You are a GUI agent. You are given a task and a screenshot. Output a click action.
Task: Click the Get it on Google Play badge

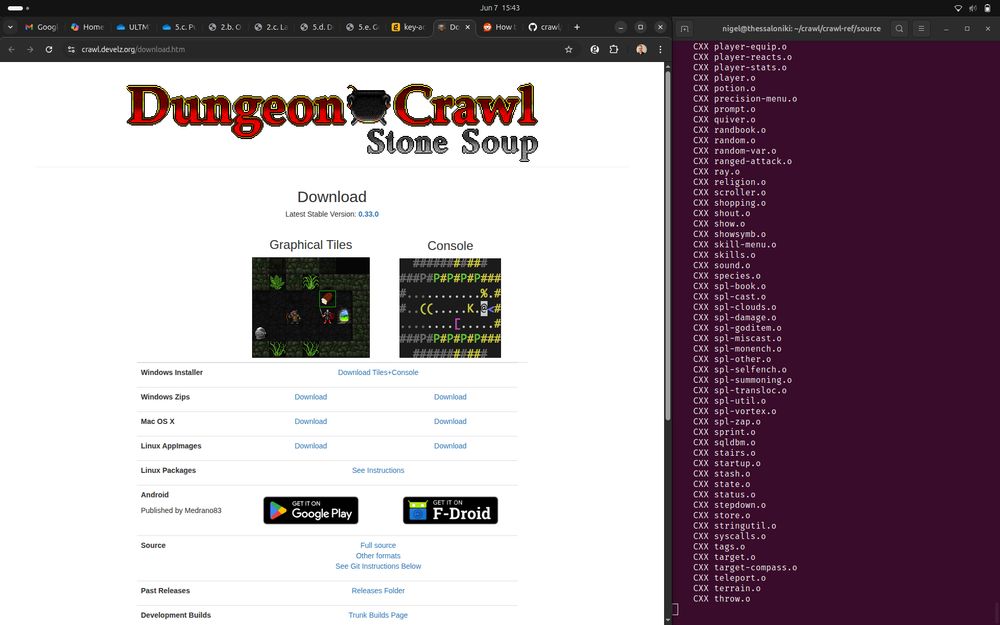(x=311, y=510)
